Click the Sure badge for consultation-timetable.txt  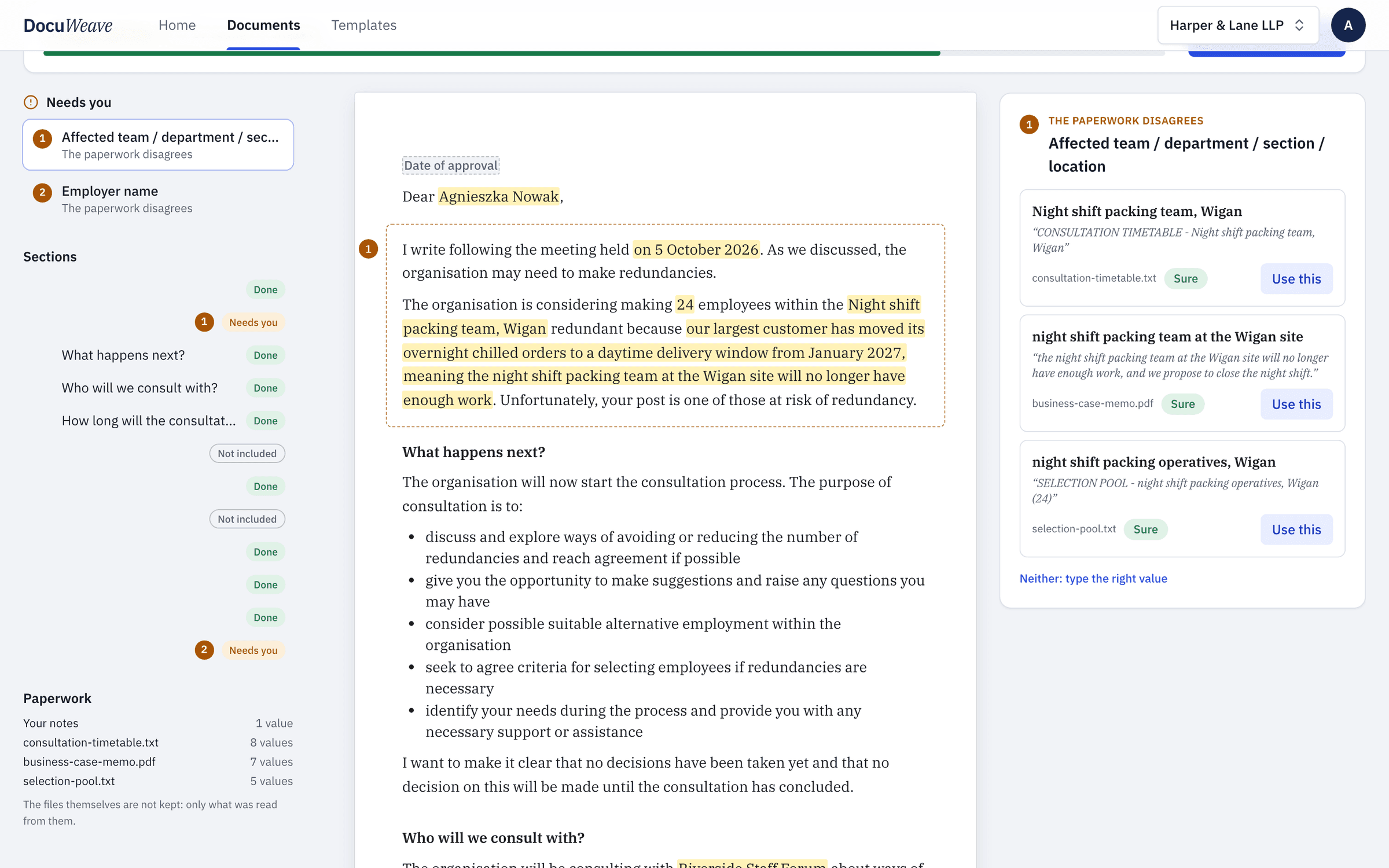point(1185,278)
